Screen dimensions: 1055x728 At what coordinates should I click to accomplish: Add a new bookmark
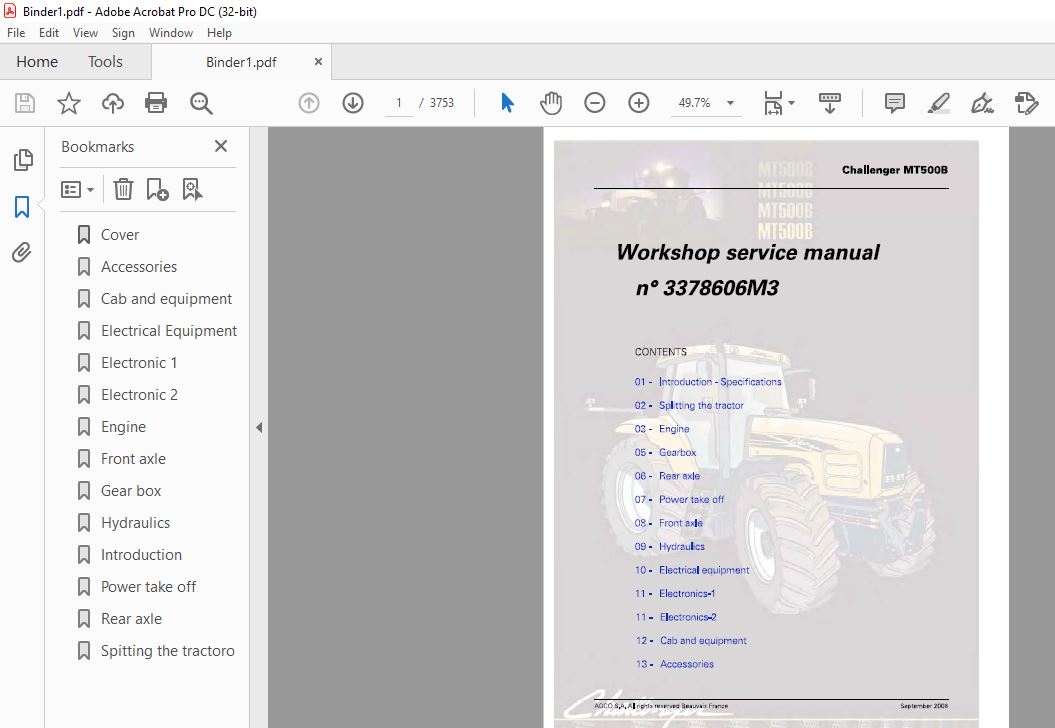click(x=157, y=190)
